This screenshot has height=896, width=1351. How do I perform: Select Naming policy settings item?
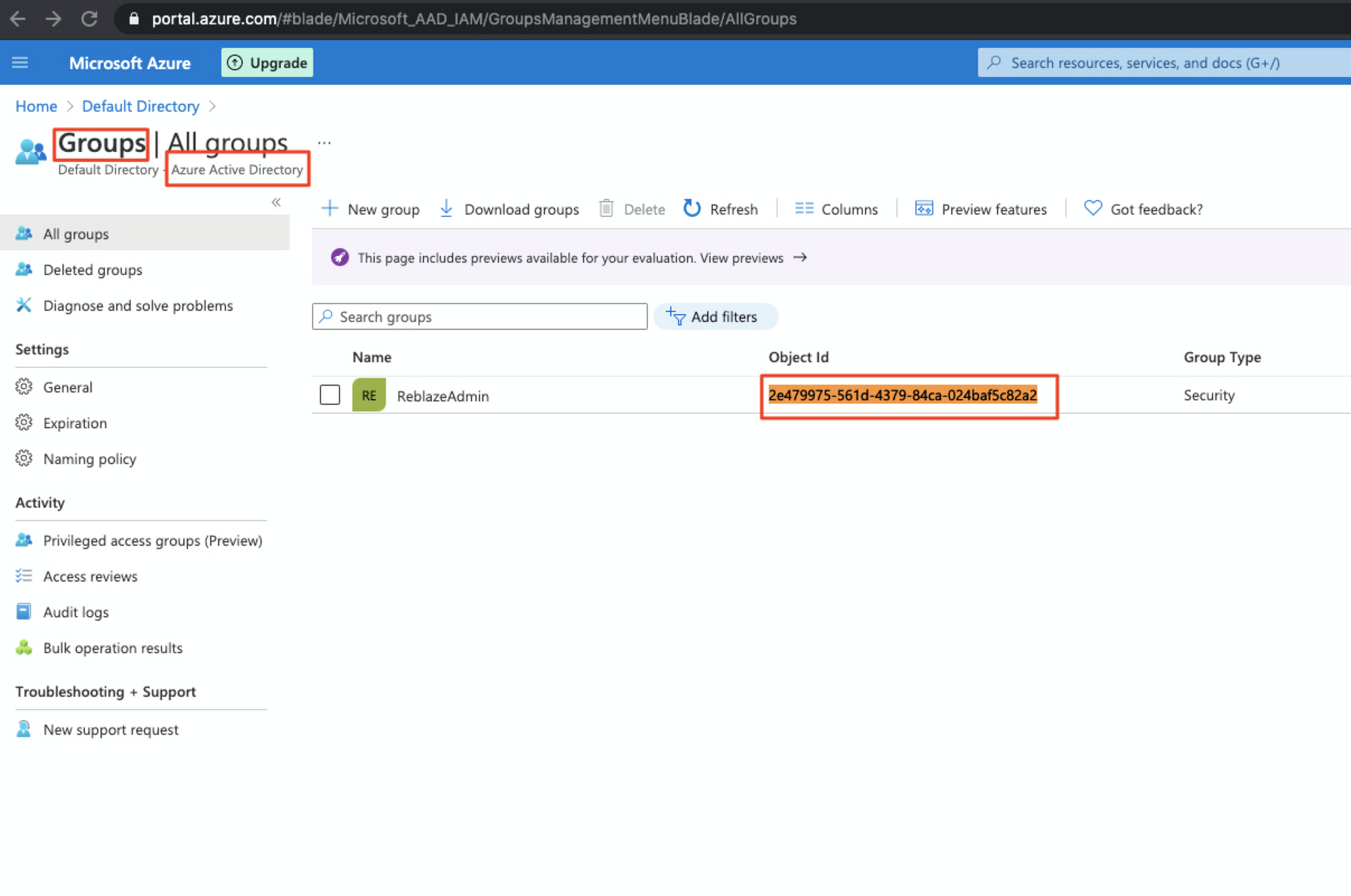point(89,459)
